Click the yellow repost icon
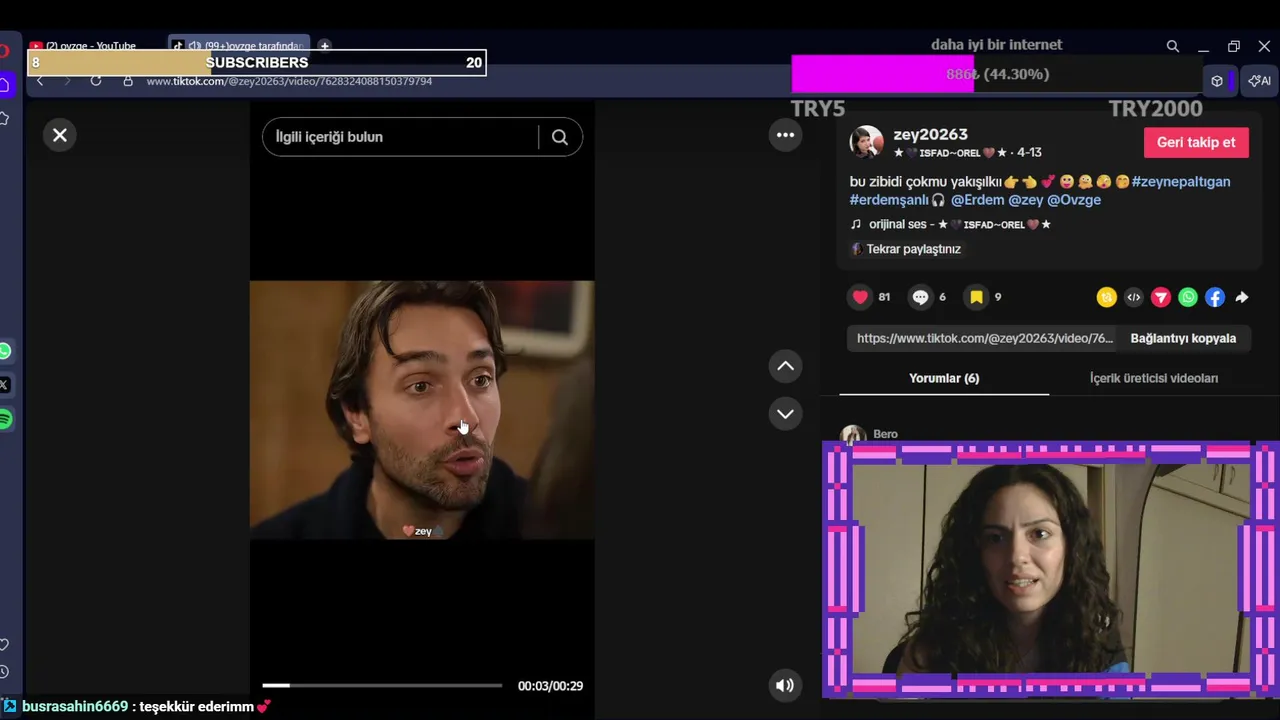This screenshot has width=1280, height=720. coord(1106,297)
